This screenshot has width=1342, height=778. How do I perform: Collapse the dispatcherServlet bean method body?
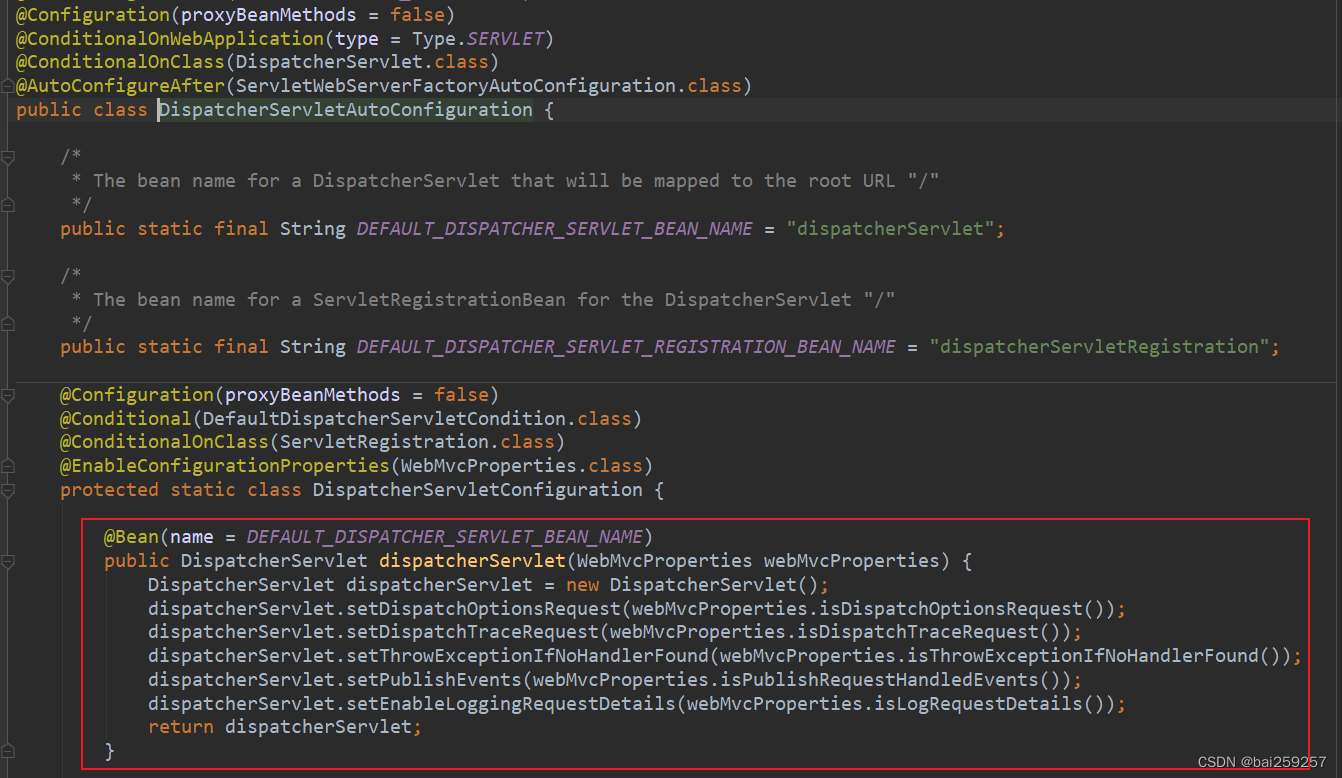click(x=8, y=561)
